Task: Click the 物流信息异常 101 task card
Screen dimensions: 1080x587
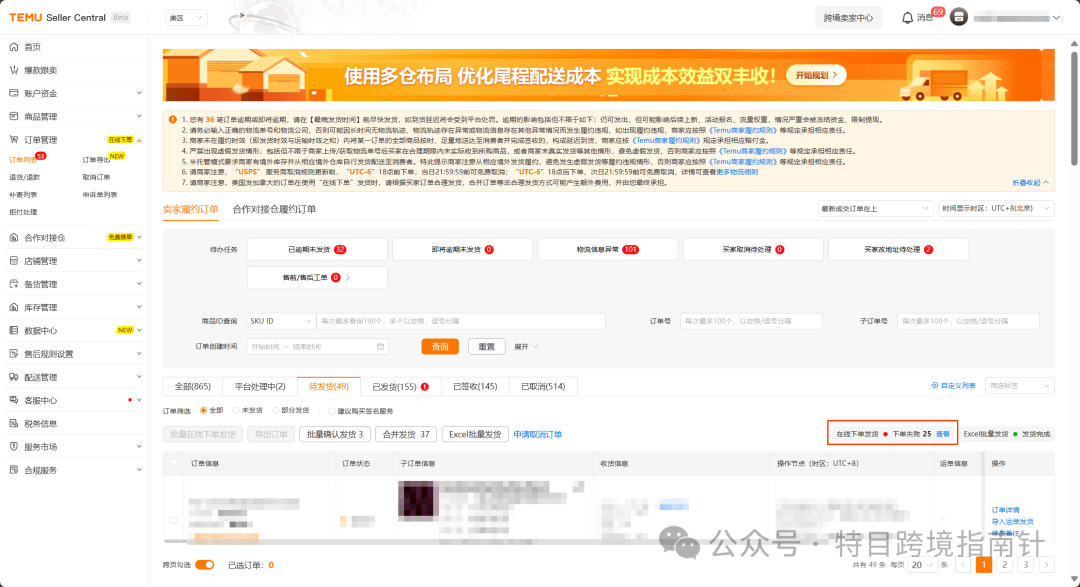Action: click(608, 249)
